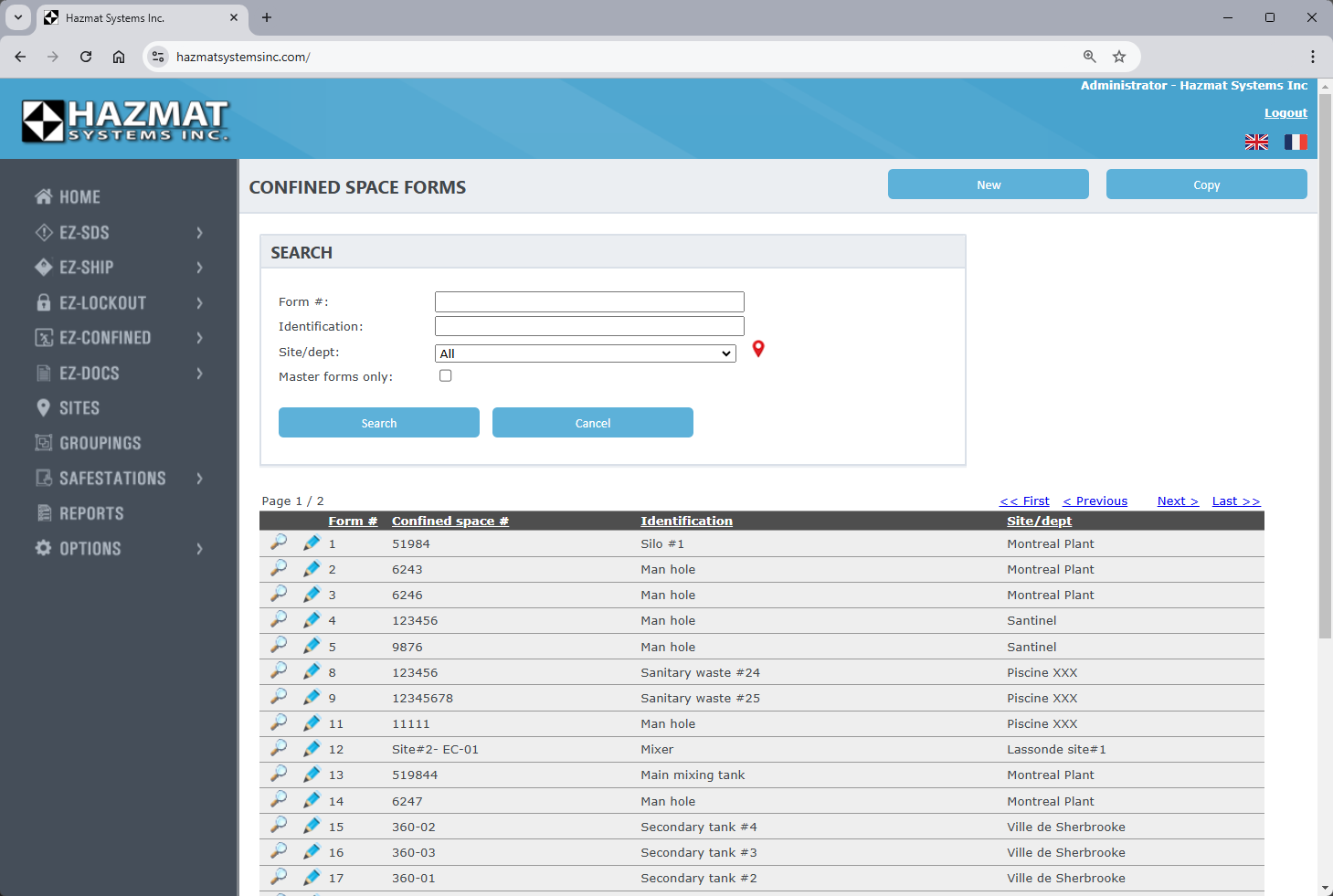Click into the Form # input field

click(x=588, y=301)
